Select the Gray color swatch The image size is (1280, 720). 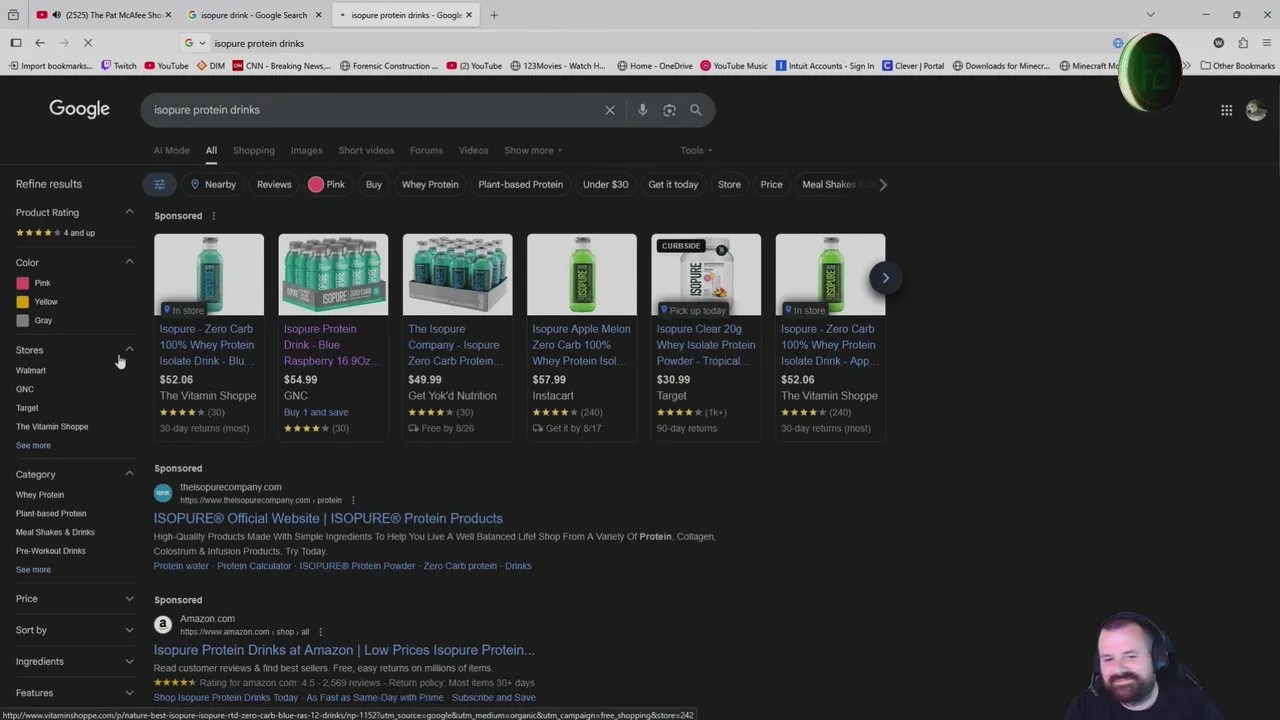23,321
